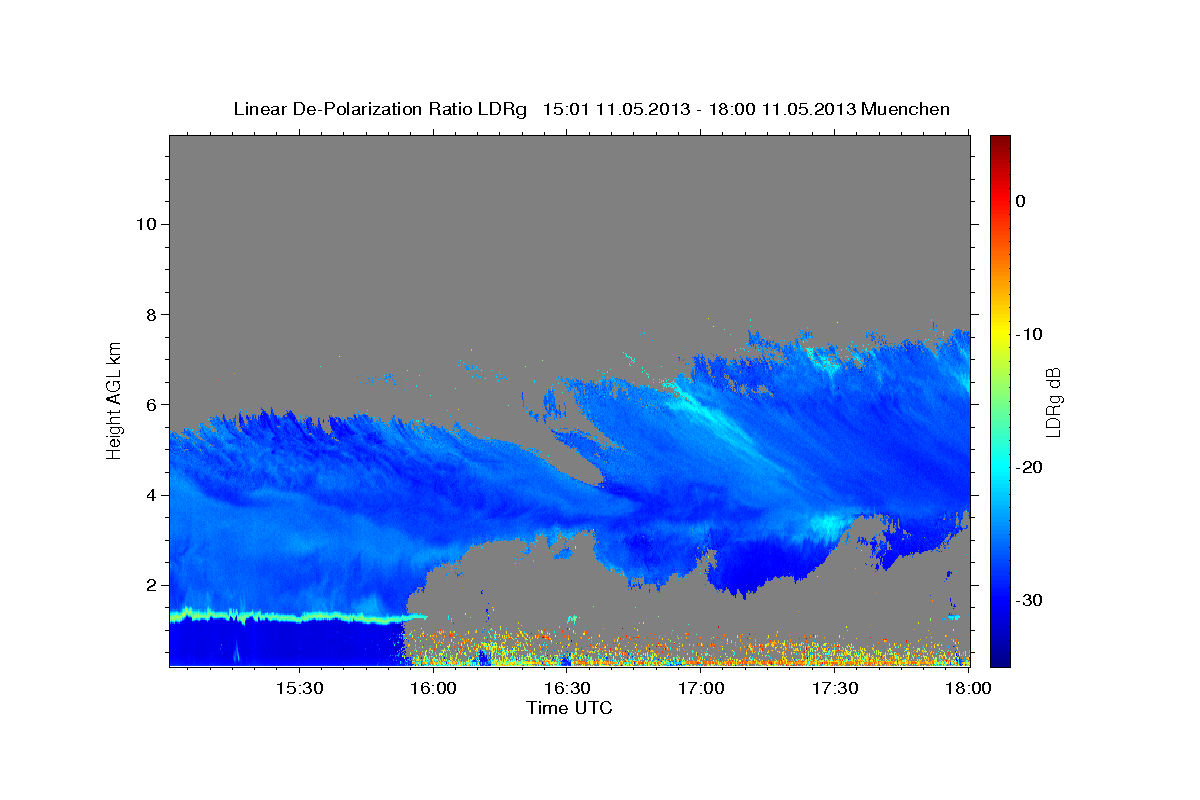Click the "Muenchen" location in the title
Viewport: 1200px width, 800px height.
tap(905, 109)
